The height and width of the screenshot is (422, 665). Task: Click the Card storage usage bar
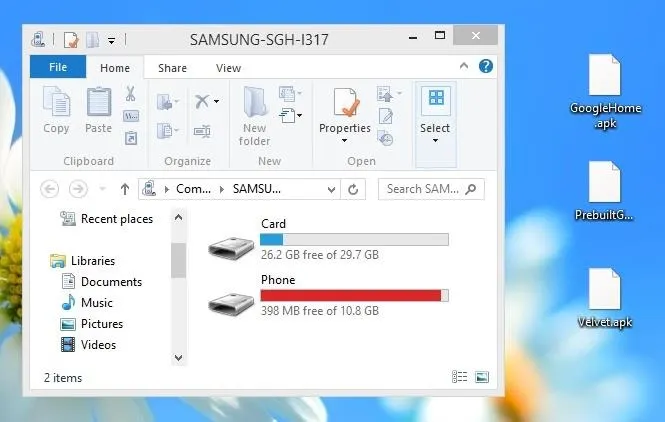(x=354, y=240)
